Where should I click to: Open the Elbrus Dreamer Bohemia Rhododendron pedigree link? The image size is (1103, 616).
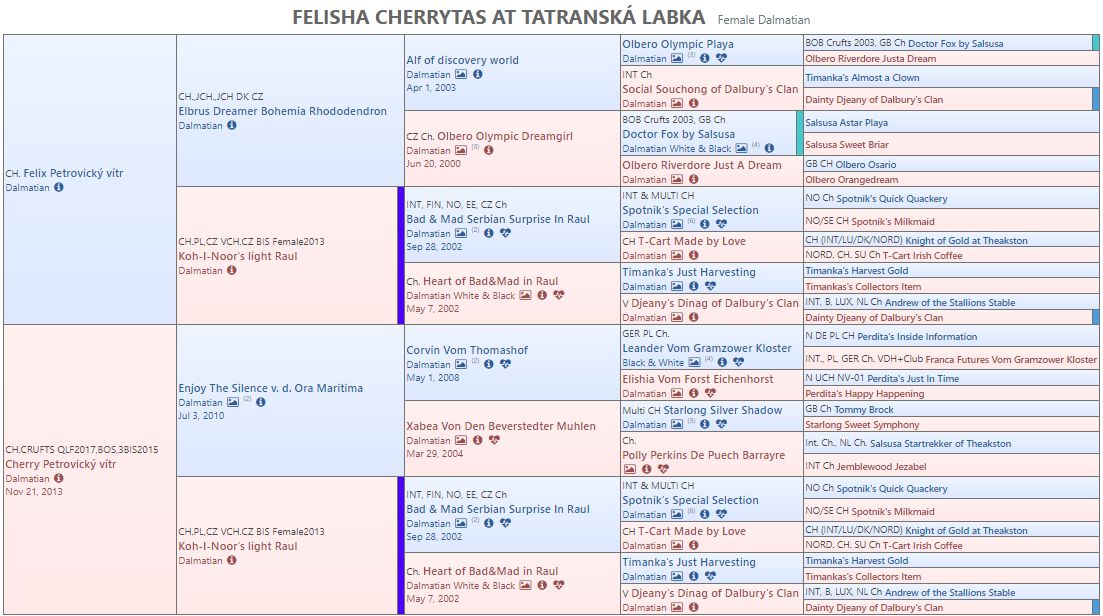(282, 111)
